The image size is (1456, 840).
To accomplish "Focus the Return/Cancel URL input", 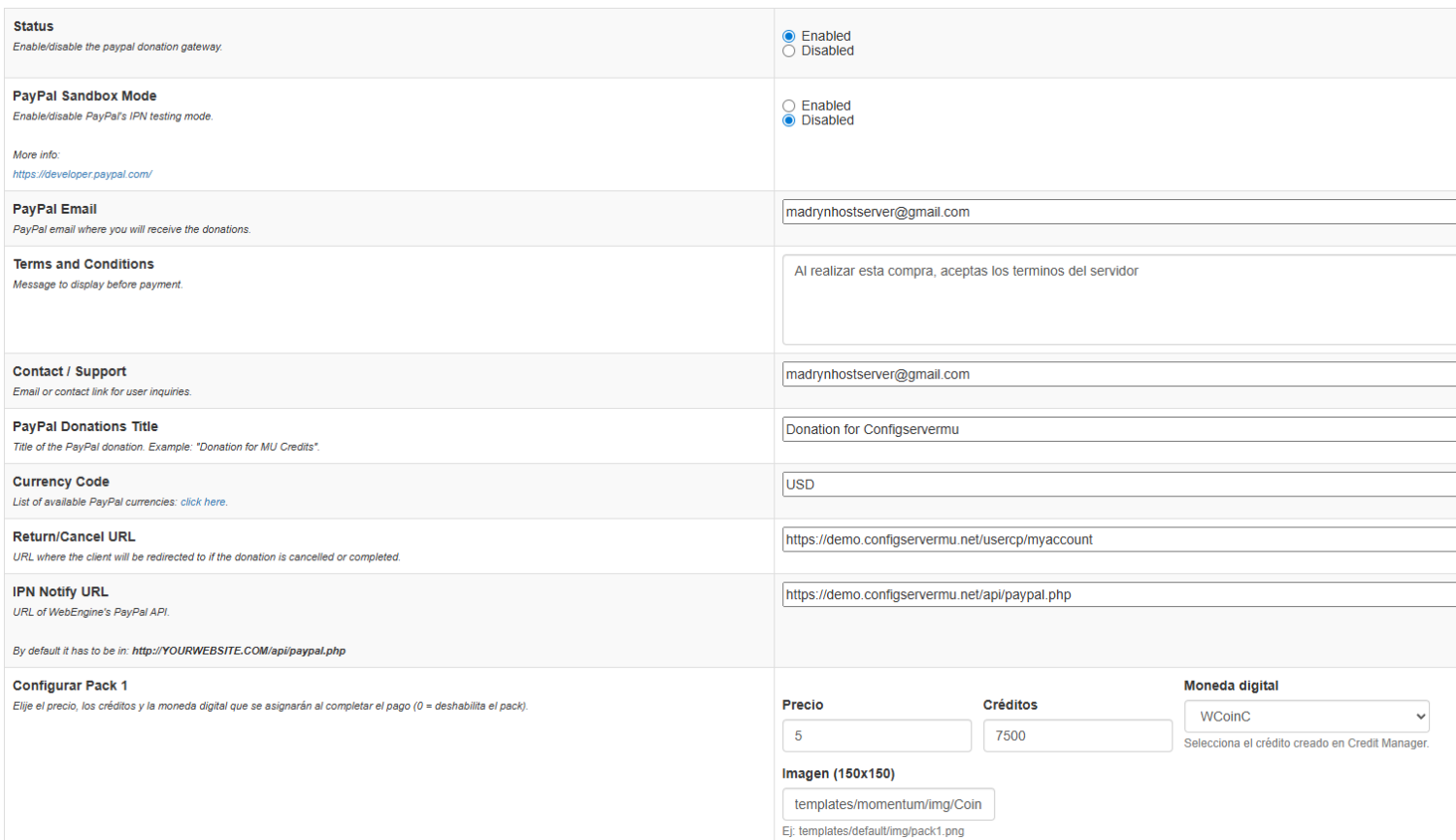I will coord(1116,540).
